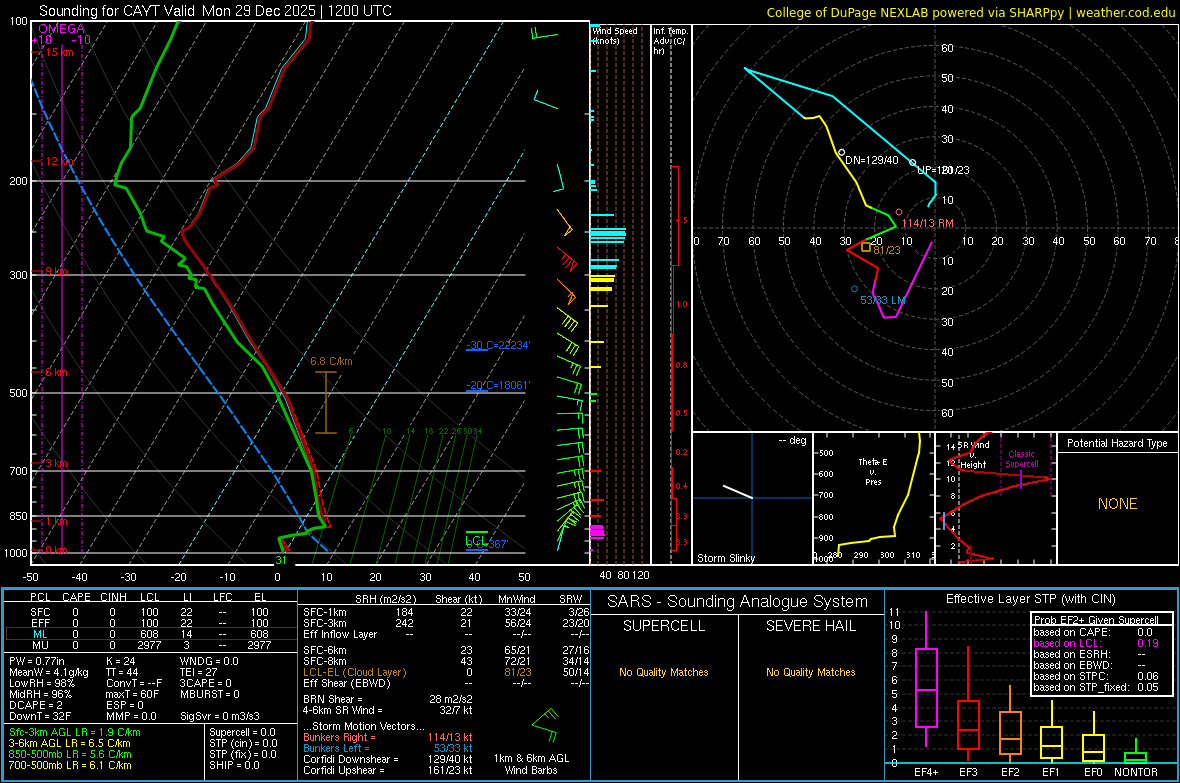Click the 'SHIP = 0.0' value
Image resolution: width=1180 pixels, height=783 pixels.
tap(234, 765)
